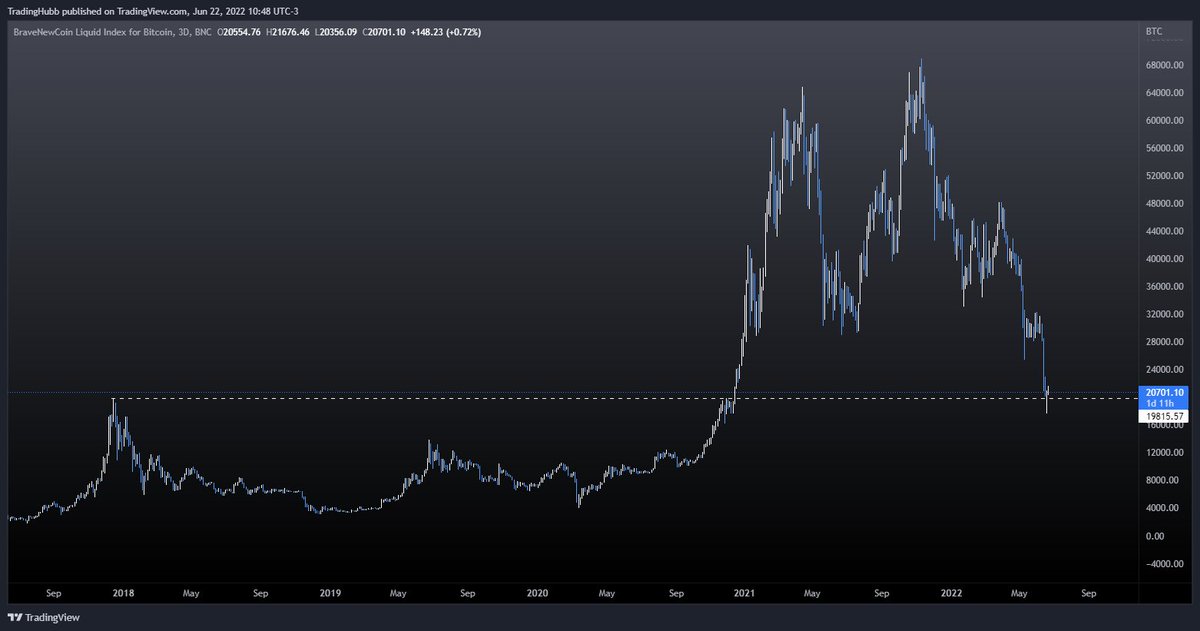Click the 8000.00 price axis label
Viewport: 1200px width, 631px height.
point(1163,480)
